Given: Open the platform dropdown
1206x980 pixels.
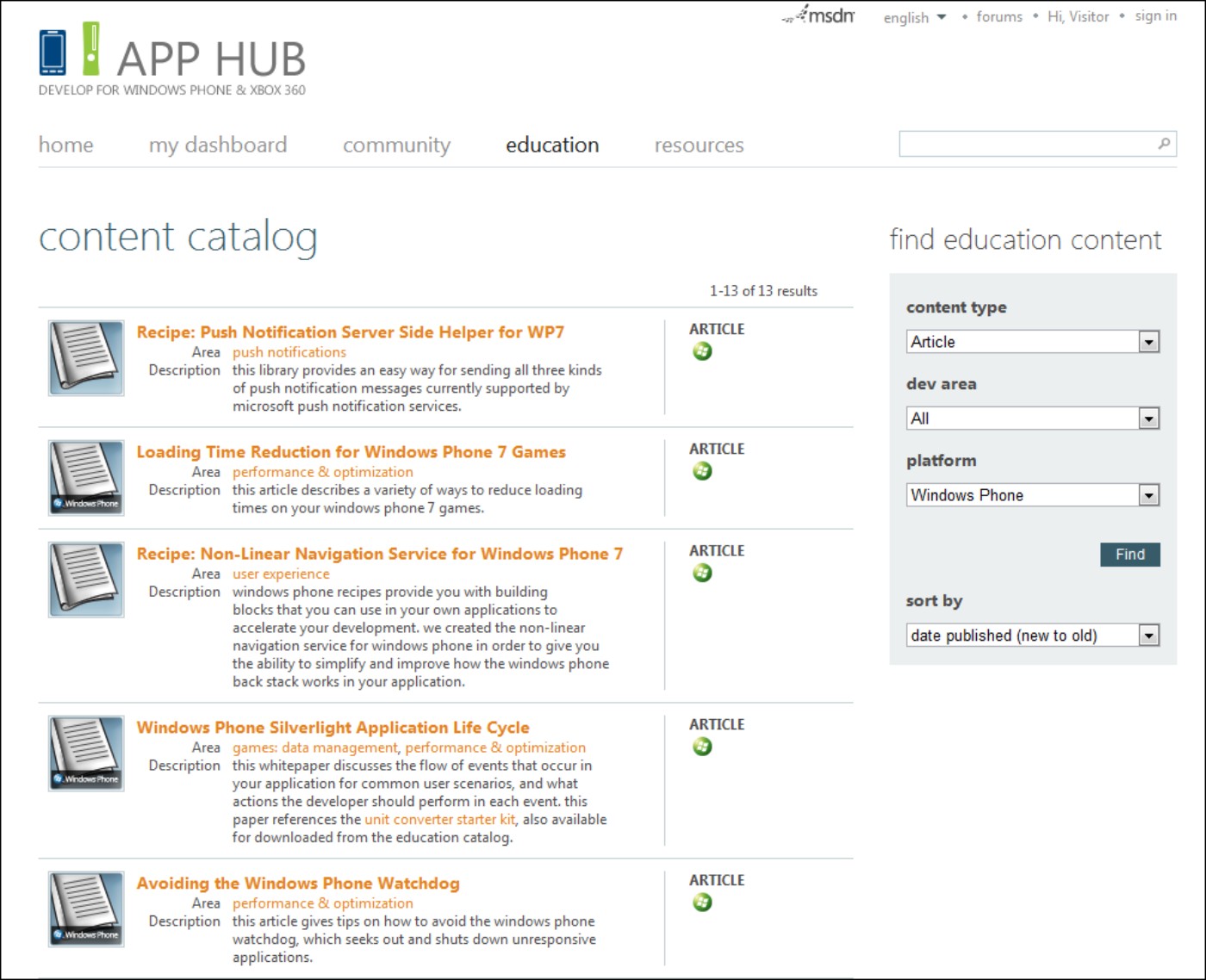Looking at the screenshot, I should click(1033, 495).
